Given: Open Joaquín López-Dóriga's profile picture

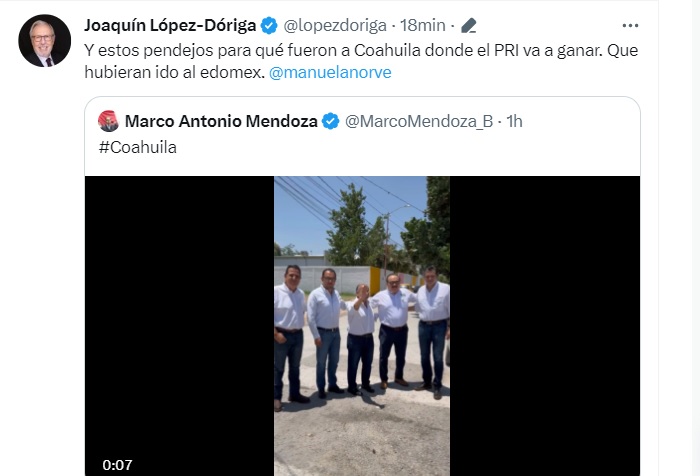Looking at the screenshot, I should [44, 41].
